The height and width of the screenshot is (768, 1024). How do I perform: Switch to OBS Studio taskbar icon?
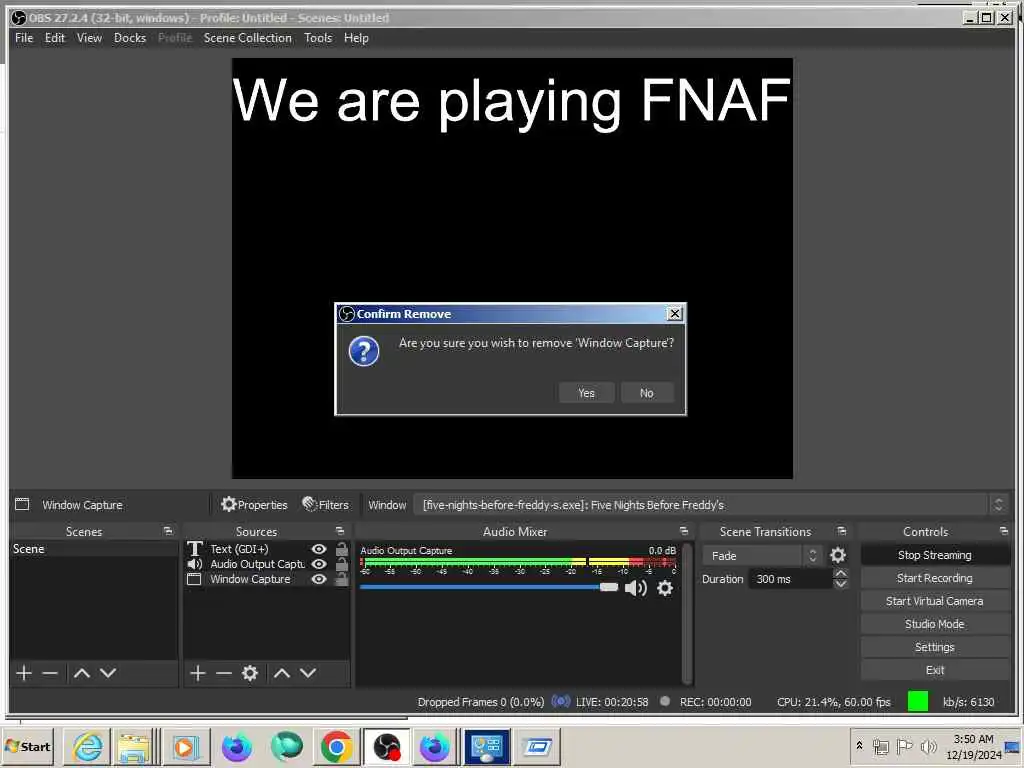(387, 746)
